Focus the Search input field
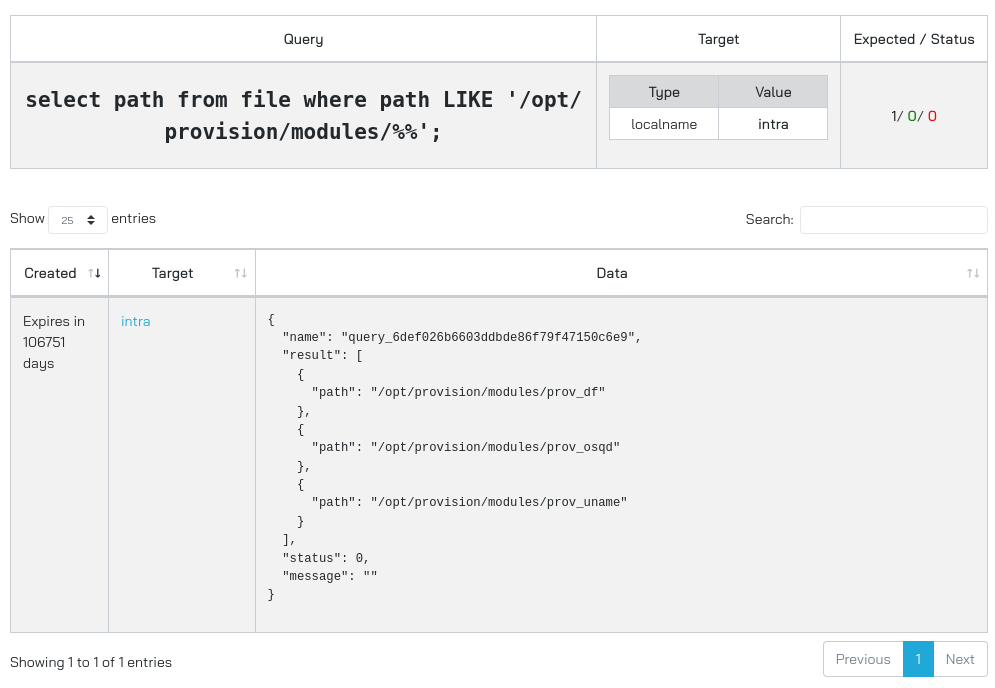Screen dimensions: 995x688 coord(893,220)
